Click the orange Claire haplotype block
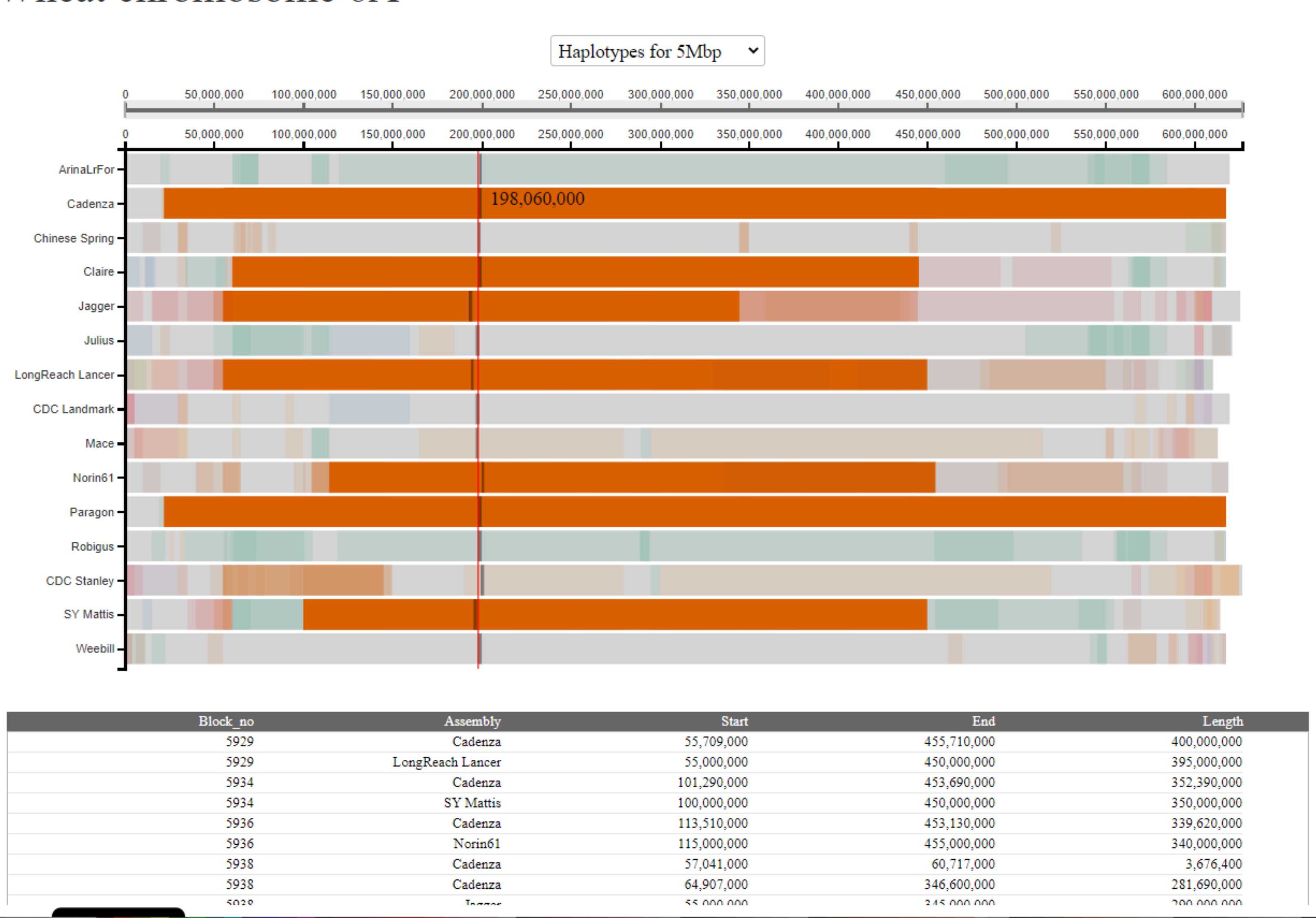The image size is (1316, 918). click(x=576, y=271)
